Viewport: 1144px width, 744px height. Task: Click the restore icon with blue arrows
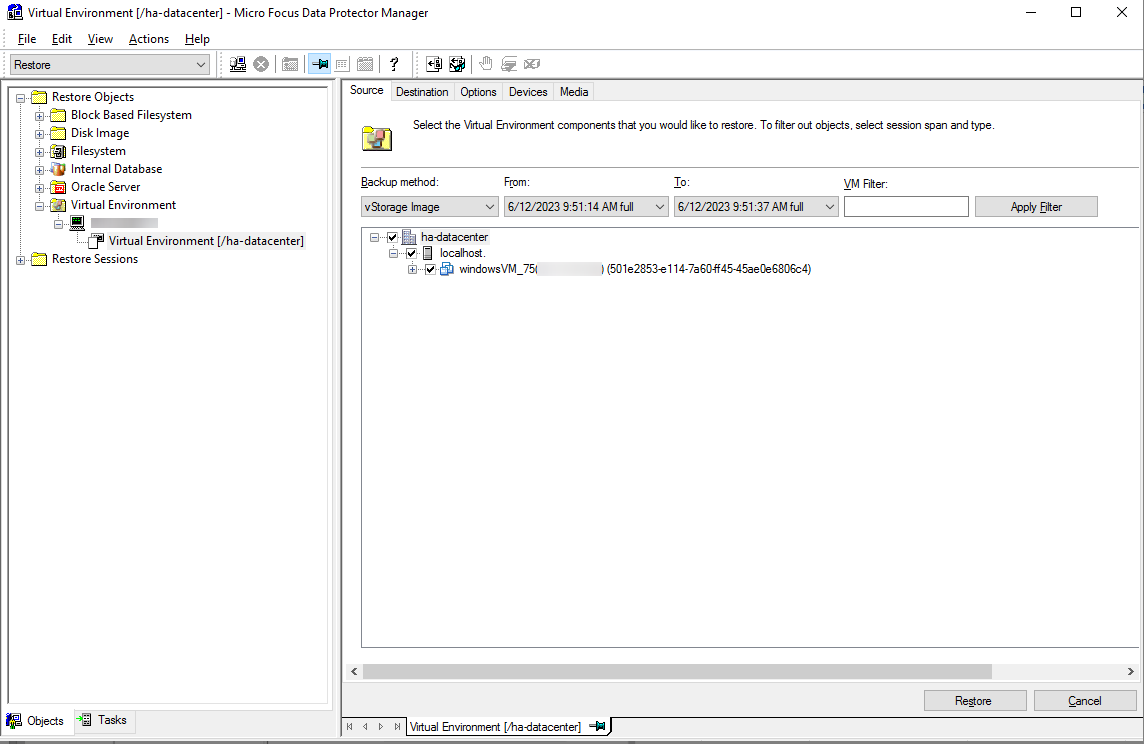pos(457,64)
